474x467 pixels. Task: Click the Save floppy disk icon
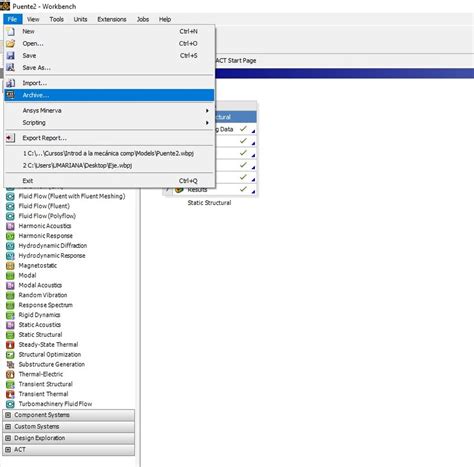pyautogui.click(x=11, y=56)
